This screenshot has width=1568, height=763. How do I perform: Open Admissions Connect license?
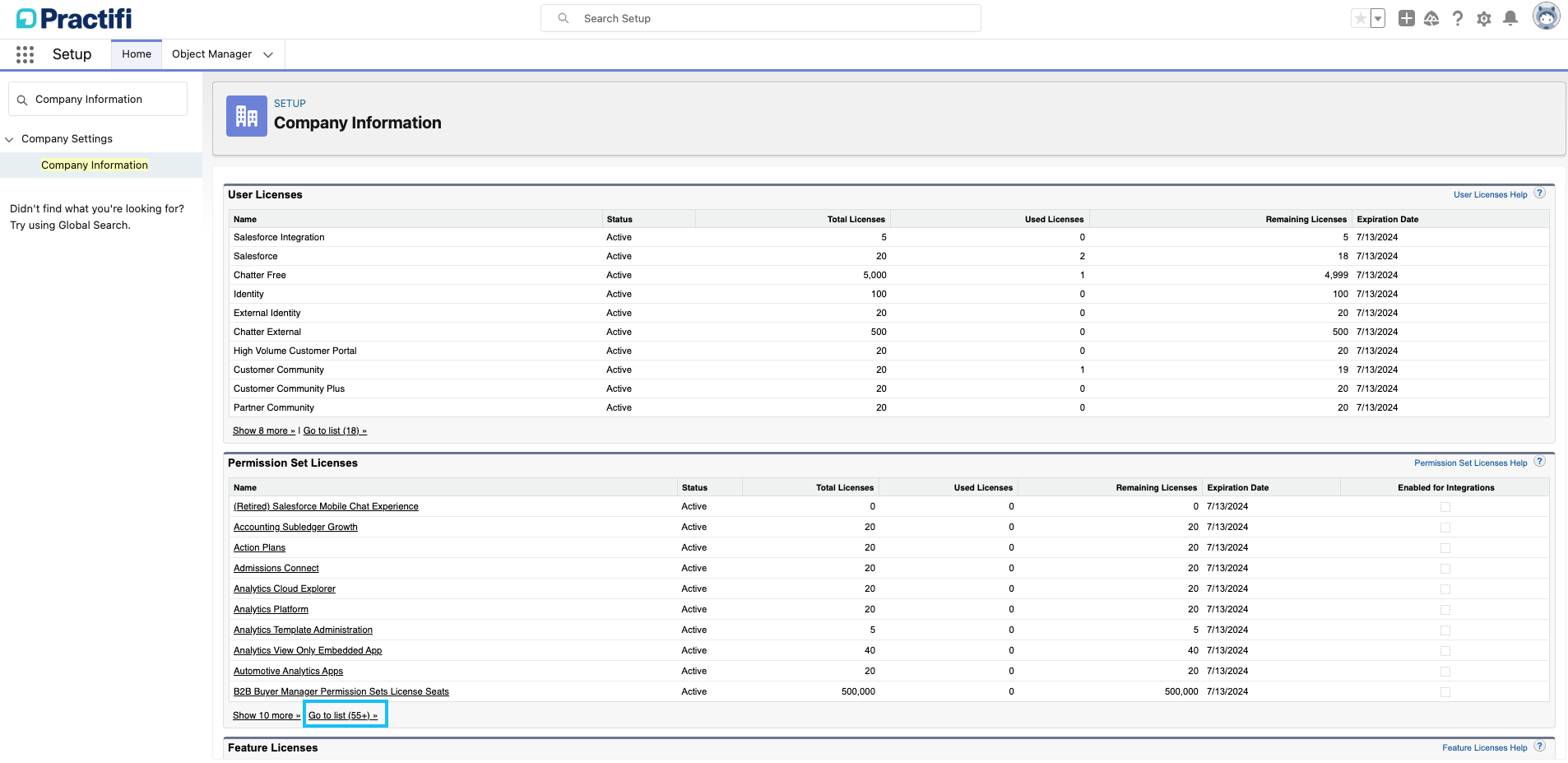276,568
